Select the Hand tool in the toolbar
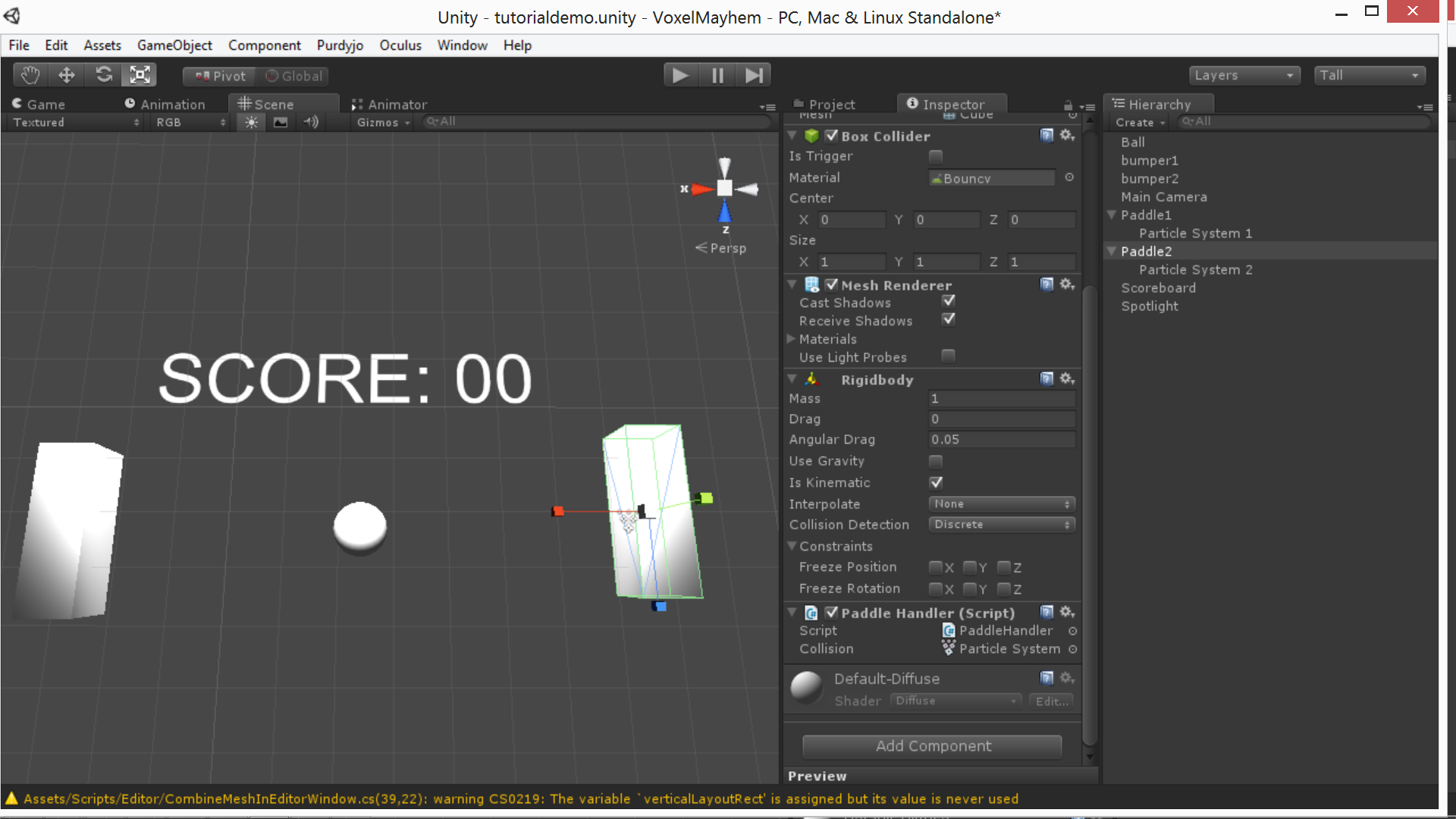The image size is (1456, 819). (x=30, y=75)
